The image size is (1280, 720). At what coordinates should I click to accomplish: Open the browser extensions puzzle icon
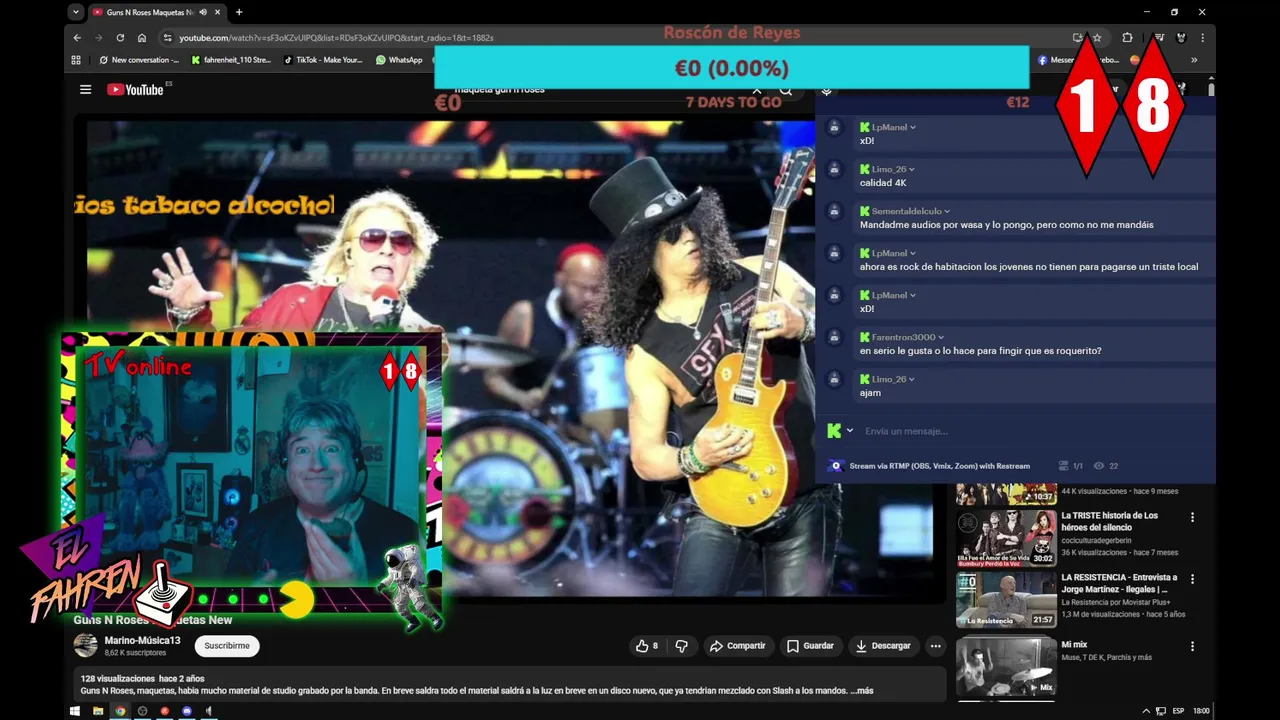(x=1127, y=38)
